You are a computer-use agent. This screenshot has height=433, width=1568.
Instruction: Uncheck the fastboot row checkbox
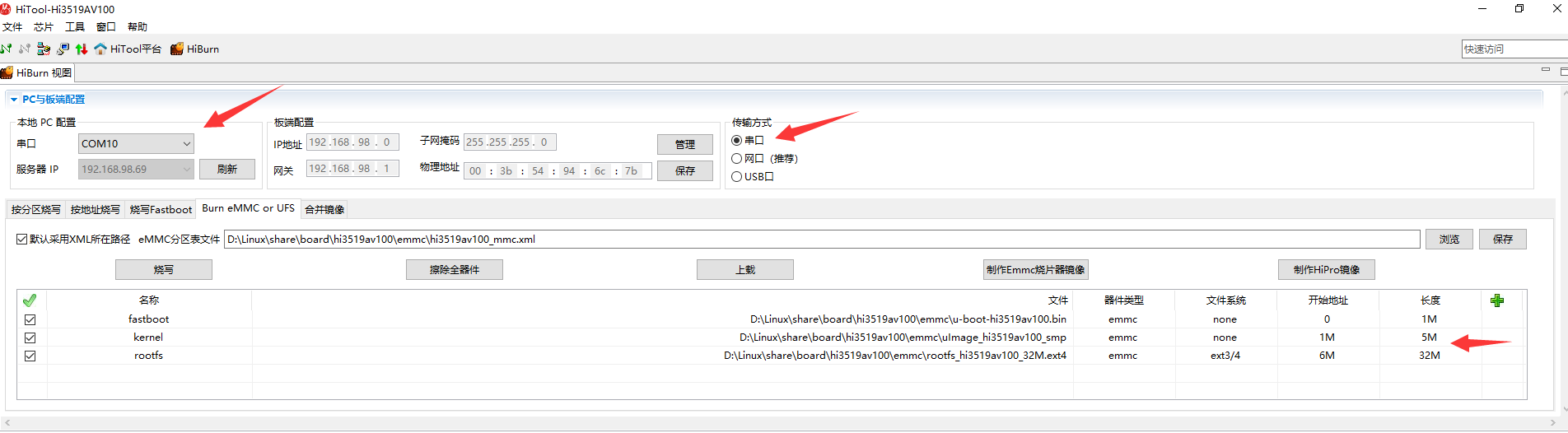[30, 319]
